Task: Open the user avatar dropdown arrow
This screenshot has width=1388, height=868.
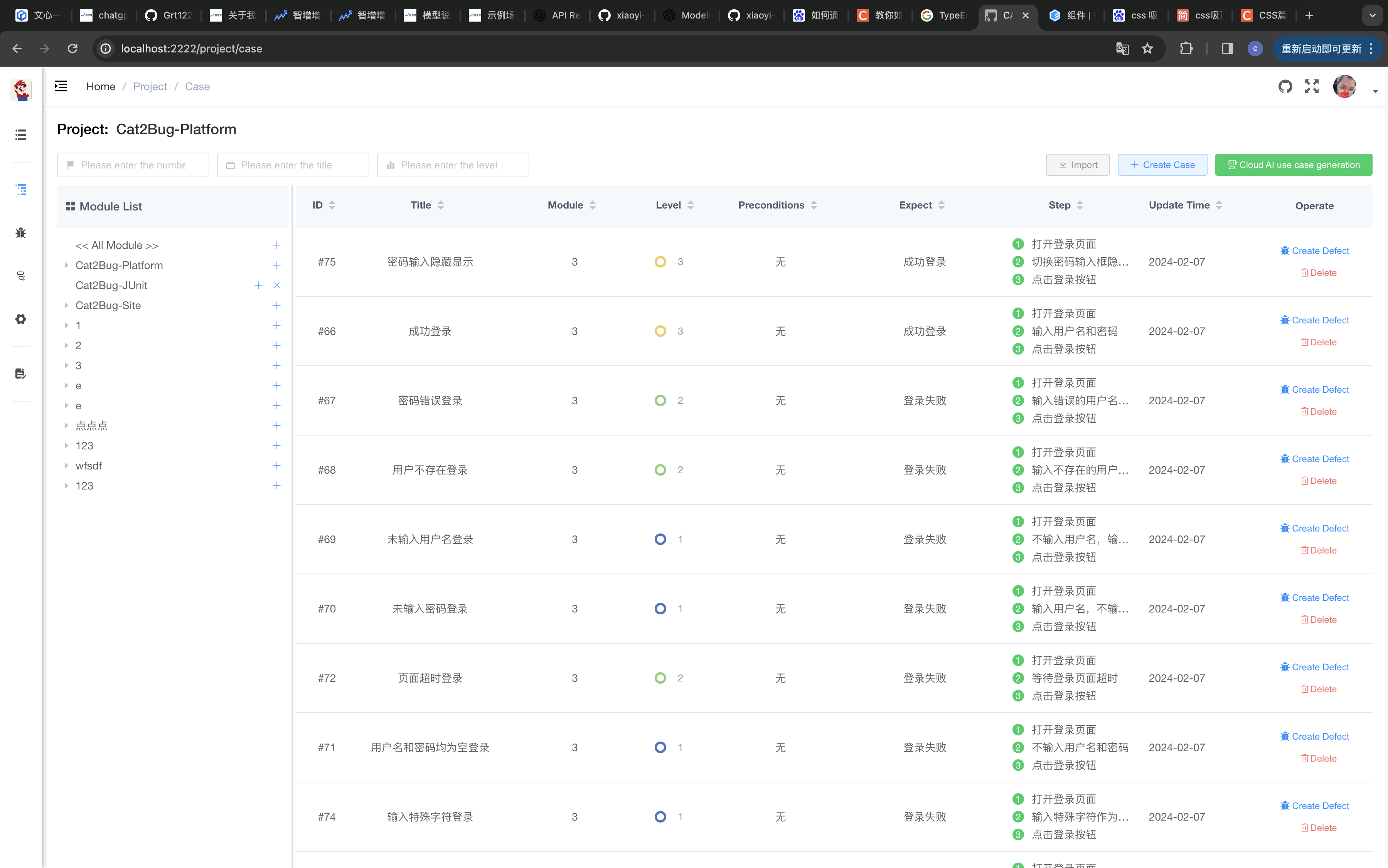Action: click(x=1375, y=91)
